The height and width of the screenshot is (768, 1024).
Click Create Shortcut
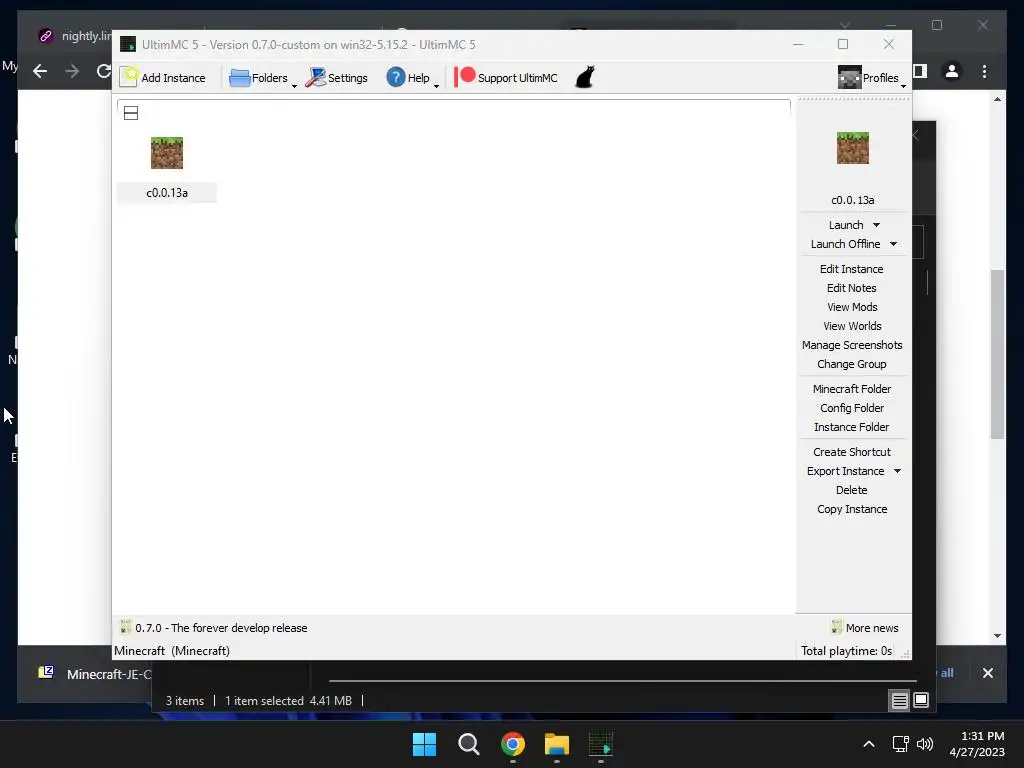point(852,452)
